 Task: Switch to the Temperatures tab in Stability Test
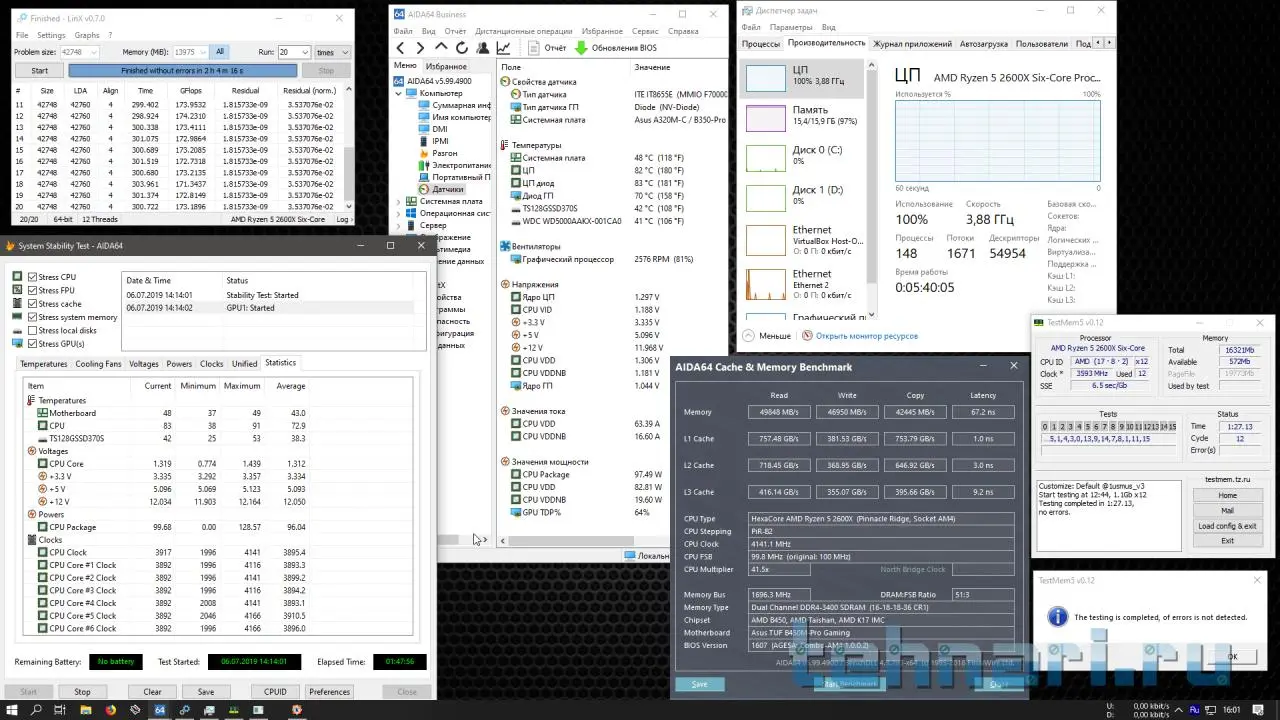point(44,364)
